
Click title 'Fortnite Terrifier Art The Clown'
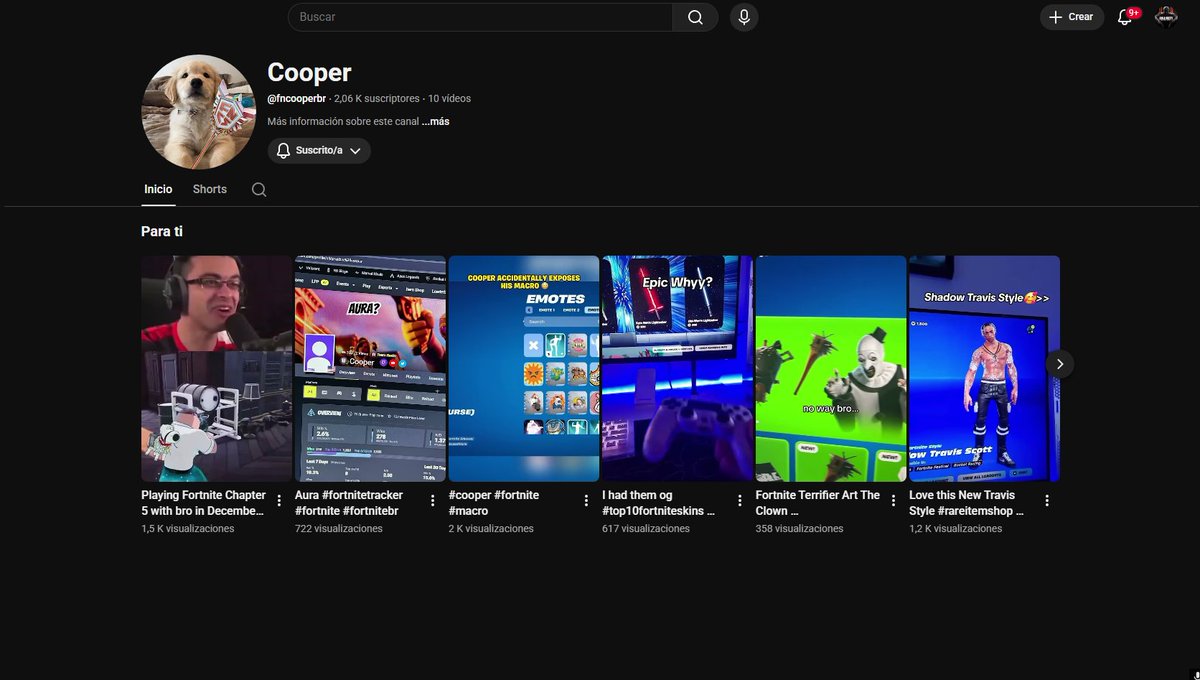pos(818,503)
